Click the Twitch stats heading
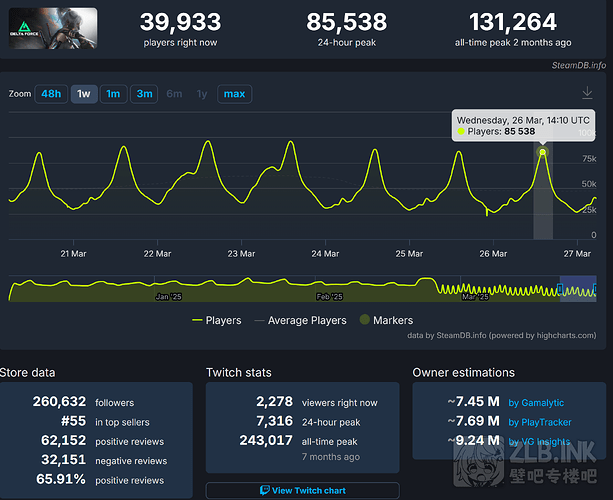613x500 pixels. tap(239, 373)
